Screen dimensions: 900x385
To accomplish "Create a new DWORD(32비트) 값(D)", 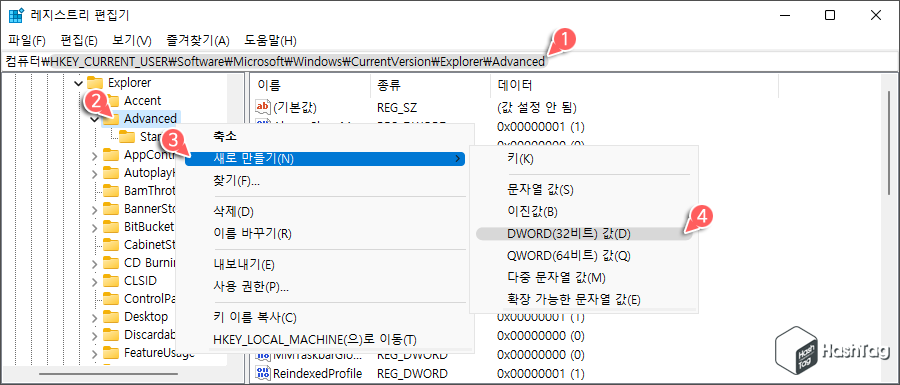I will click(584, 234).
